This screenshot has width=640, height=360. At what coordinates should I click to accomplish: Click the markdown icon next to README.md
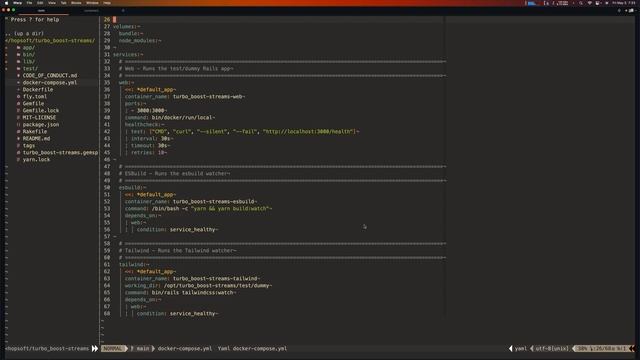[18, 138]
